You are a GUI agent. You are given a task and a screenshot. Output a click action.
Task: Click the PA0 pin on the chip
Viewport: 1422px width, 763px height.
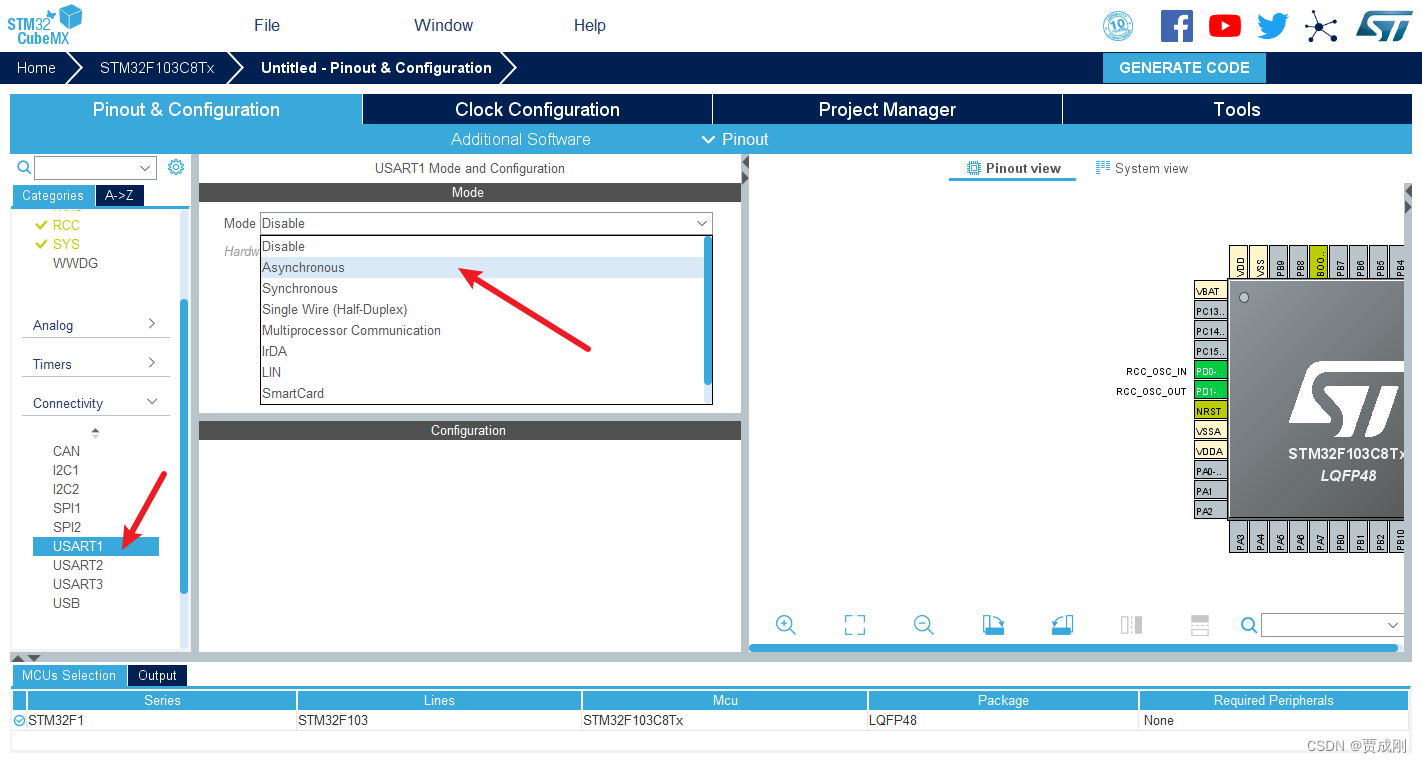click(x=1211, y=471)
